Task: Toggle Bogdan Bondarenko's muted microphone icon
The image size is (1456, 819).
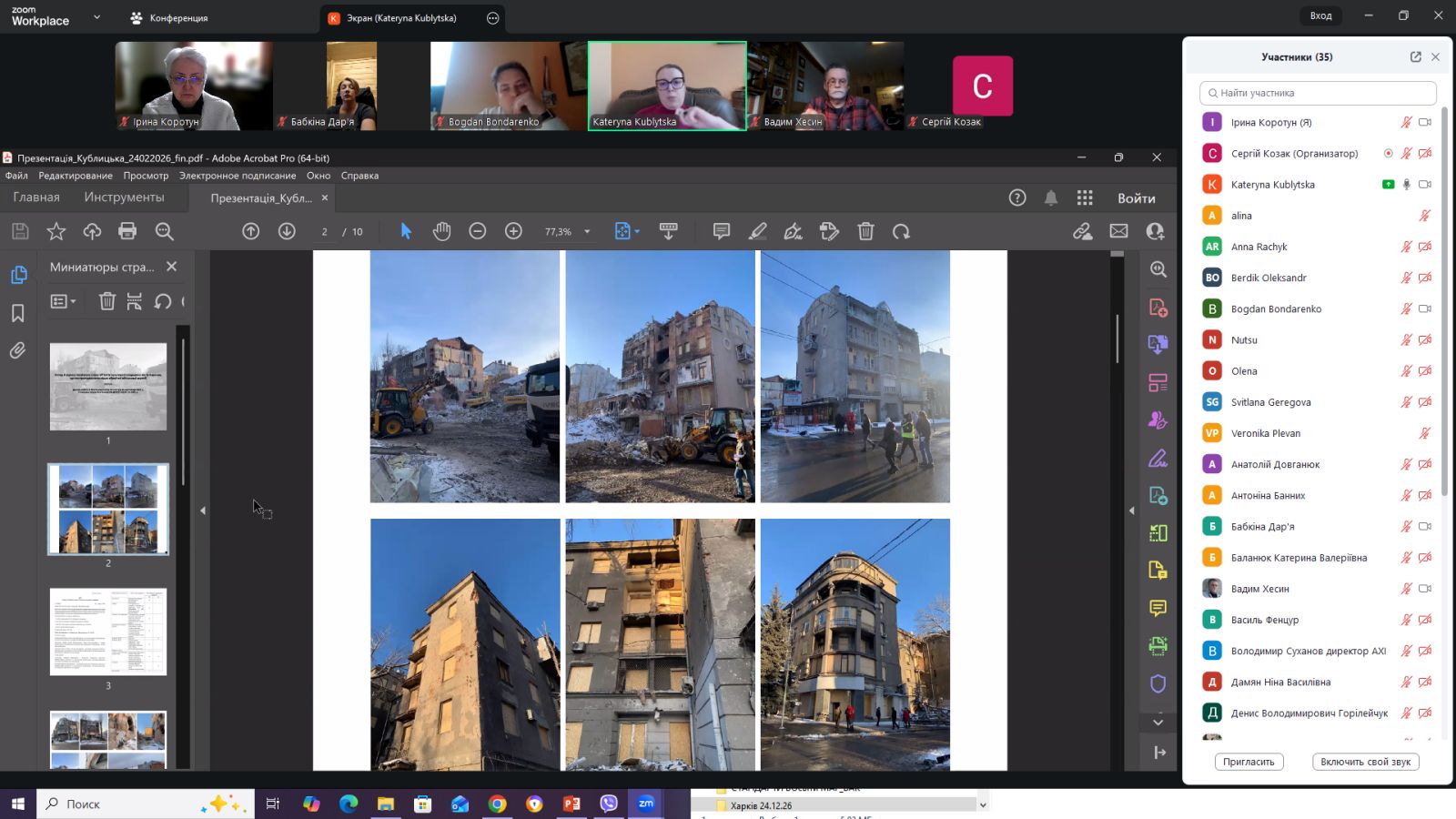Action: point(1406,309)
